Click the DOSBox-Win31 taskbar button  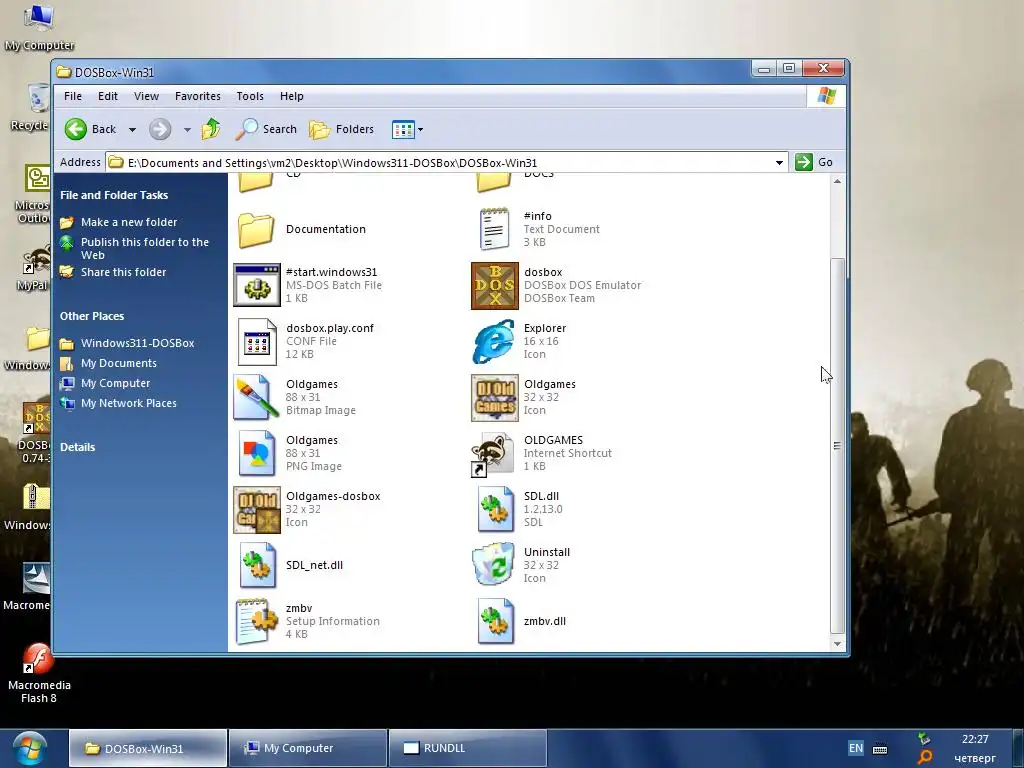[148, 748]
